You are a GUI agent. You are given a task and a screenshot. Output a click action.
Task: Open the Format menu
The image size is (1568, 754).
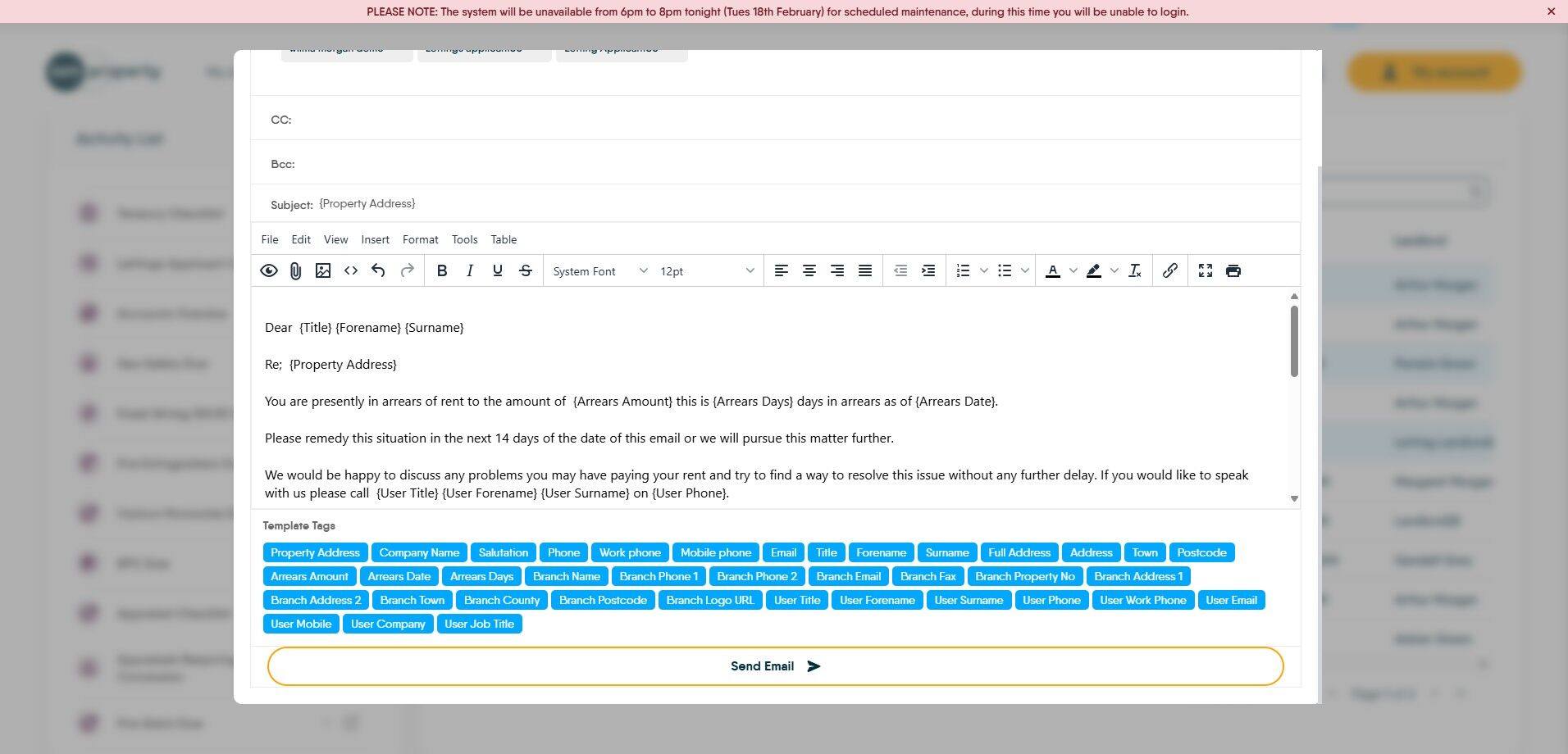pyautogui.click(x=421, y=239)
